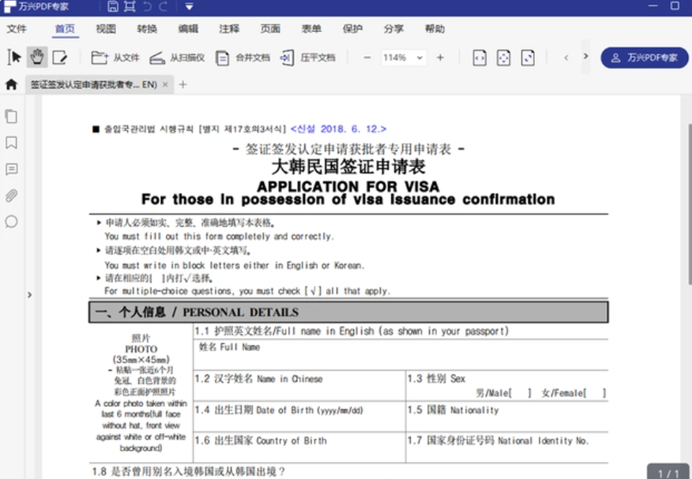692x479 pixels.
Task: Click the undo arrow icon
Action: click(147, 6)
